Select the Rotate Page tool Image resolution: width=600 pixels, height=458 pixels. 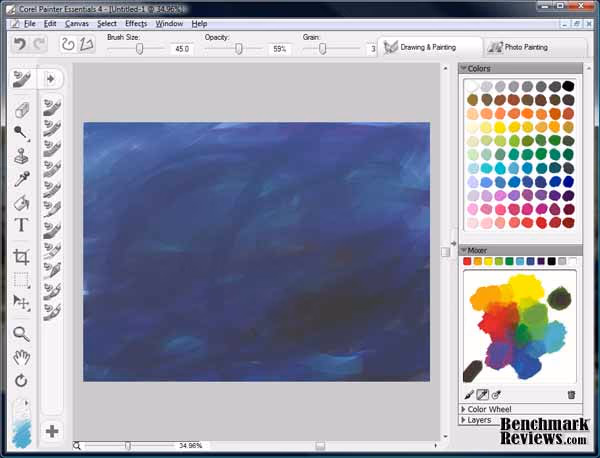pos(21,381)
